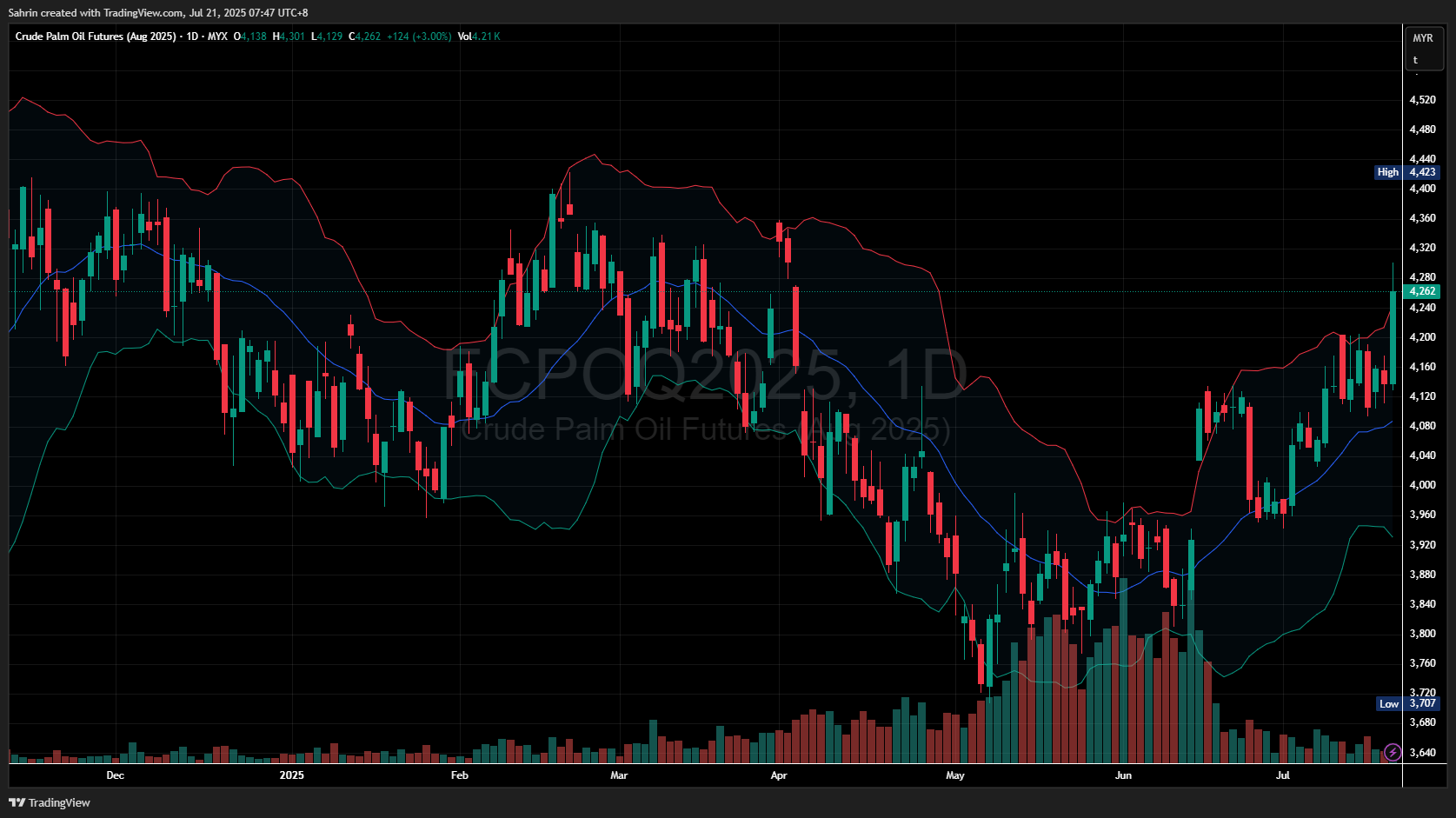The width and height of the screenshot is (1456, 818).
Task: Click the Dec label on time axis
Action: [x=115, y=775]
